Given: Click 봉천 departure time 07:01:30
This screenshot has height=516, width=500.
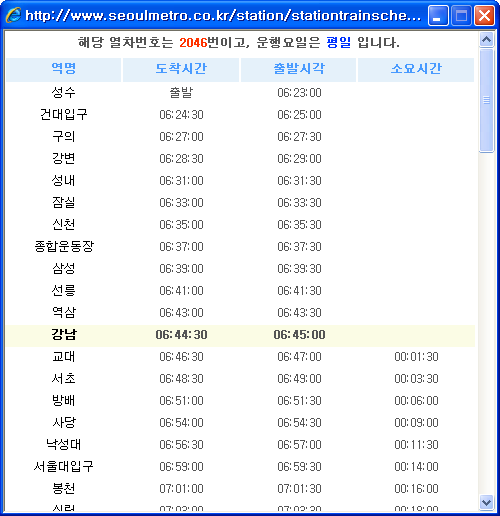Looking at the screenshot, I should [x=299, y=489].
